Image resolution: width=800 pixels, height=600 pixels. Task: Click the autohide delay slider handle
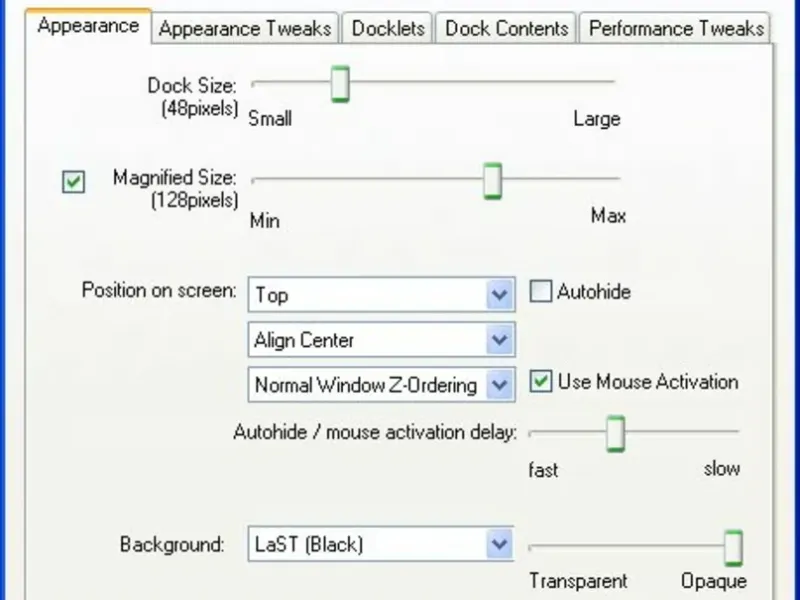tap(616, 433)
